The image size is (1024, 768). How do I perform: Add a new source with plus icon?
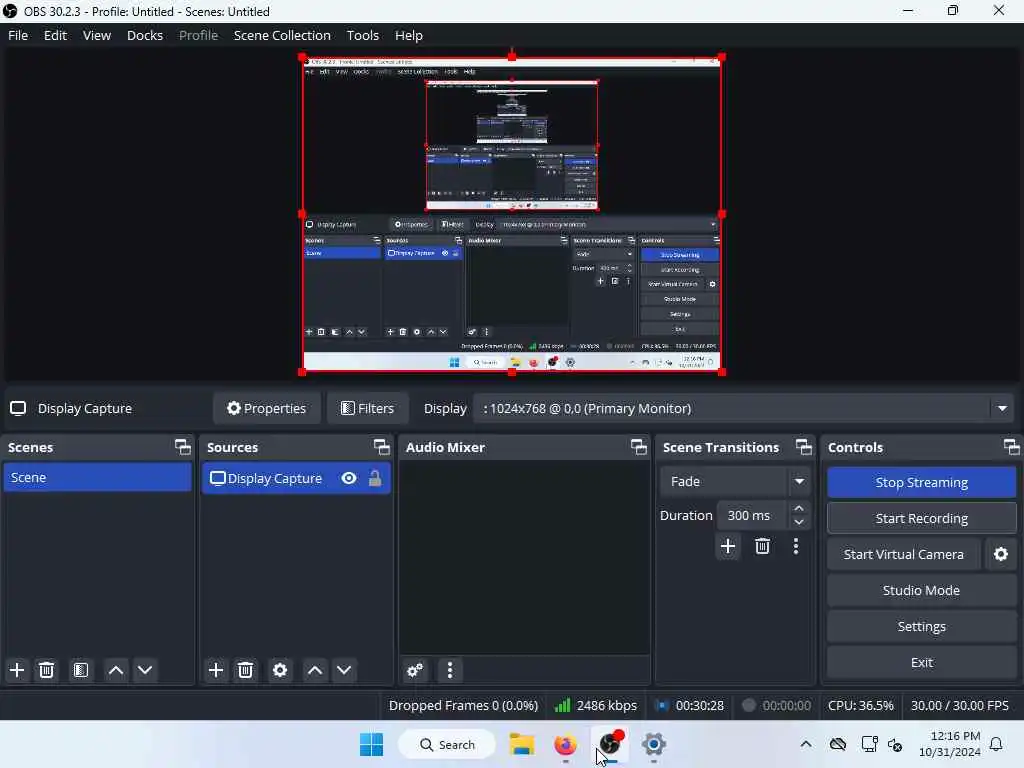[x=216, y=670]
